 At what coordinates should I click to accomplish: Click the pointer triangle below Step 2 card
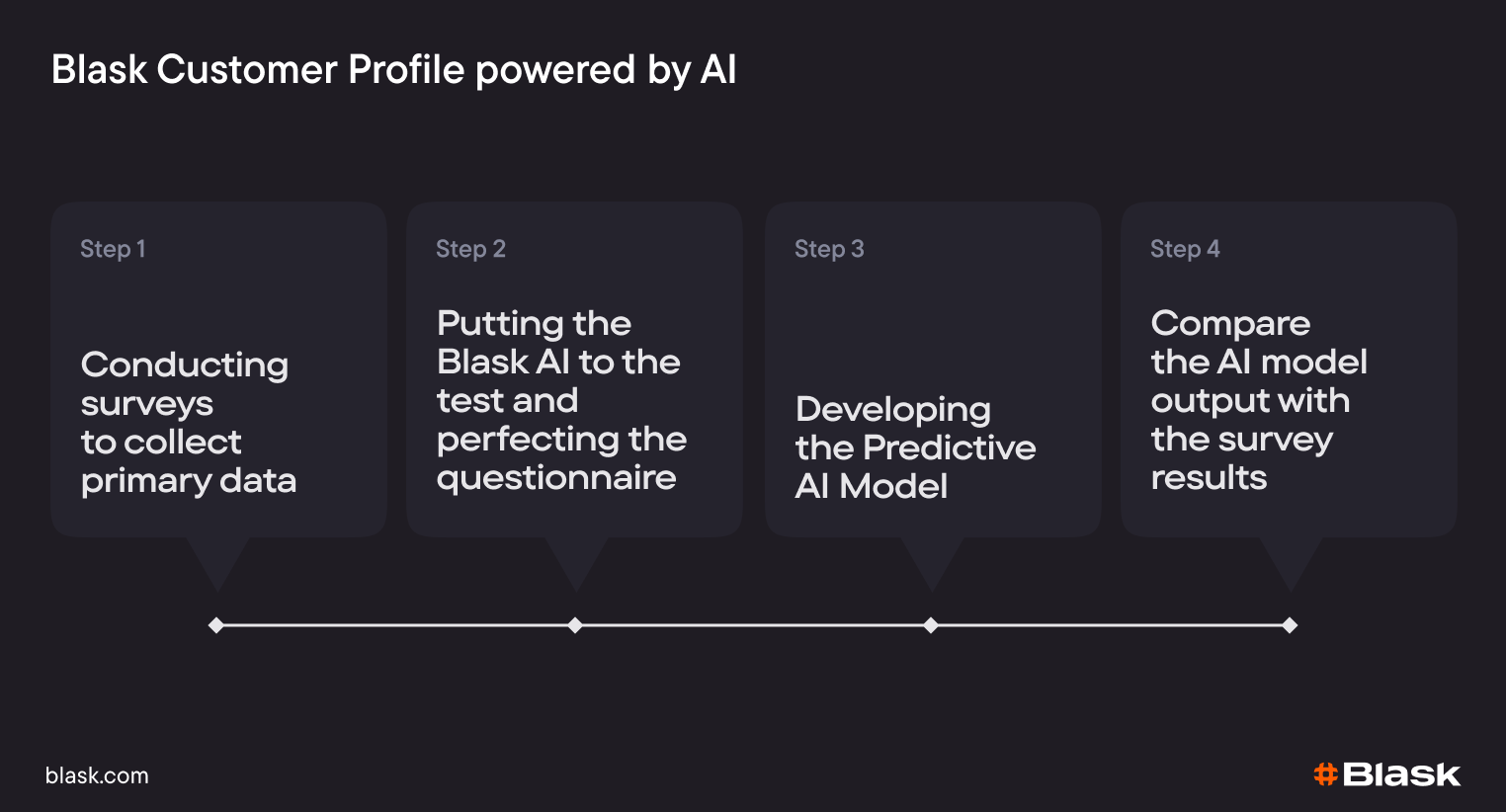pyautogui.click(x=576, y=560)
